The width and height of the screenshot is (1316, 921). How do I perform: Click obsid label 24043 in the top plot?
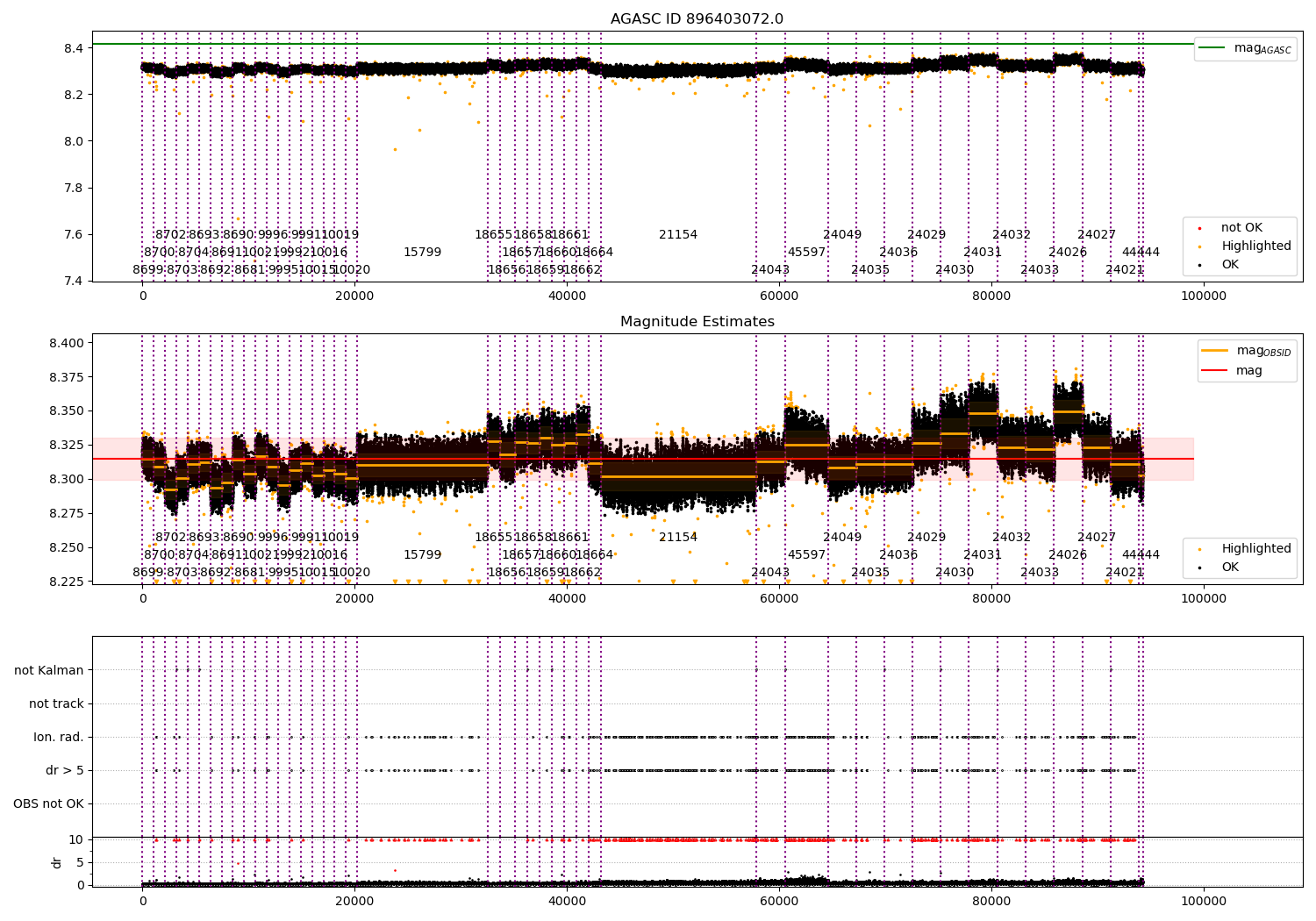click(770, 270)
